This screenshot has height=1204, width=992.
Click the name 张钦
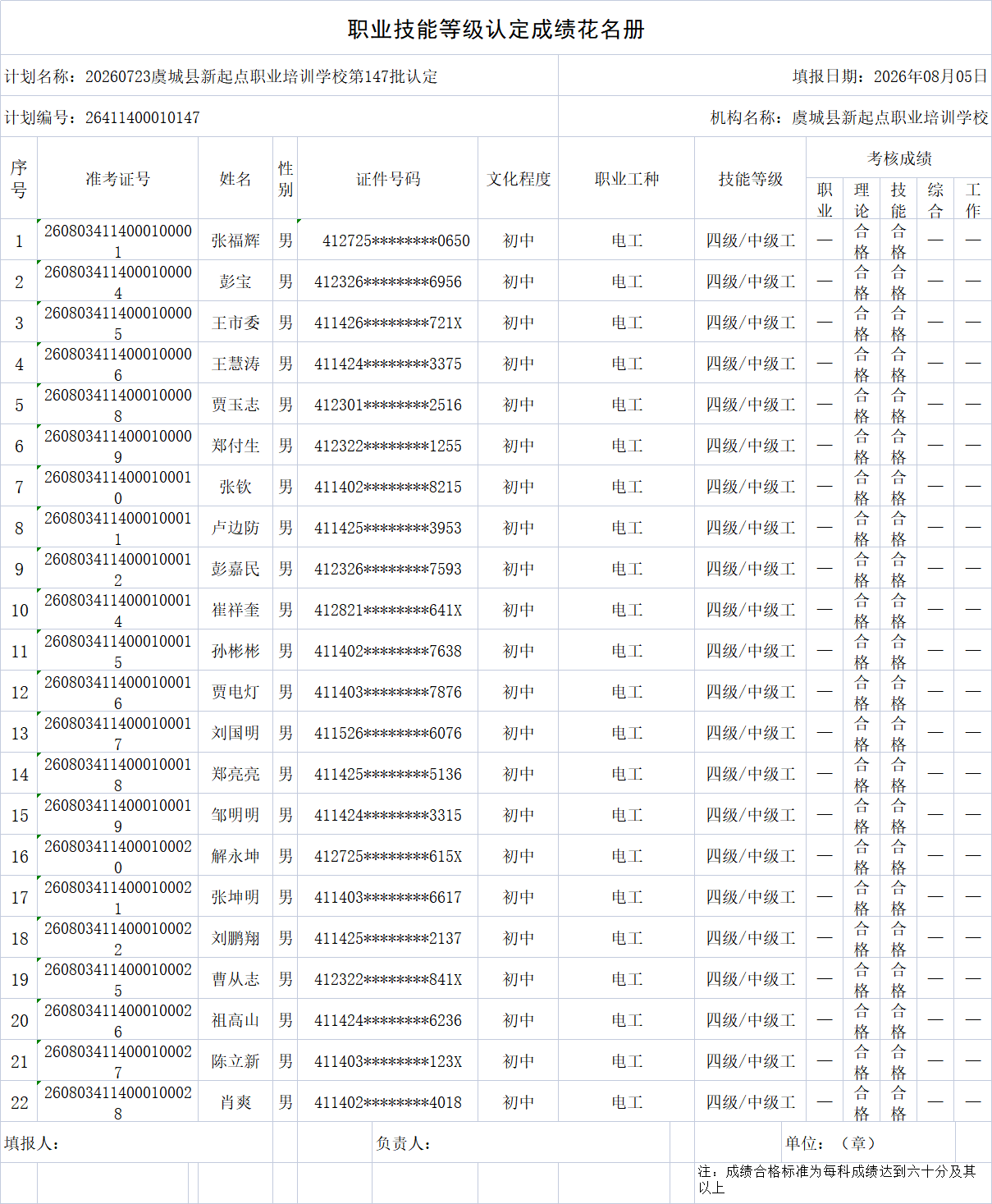pyautogui.click(x=235, y=487)
